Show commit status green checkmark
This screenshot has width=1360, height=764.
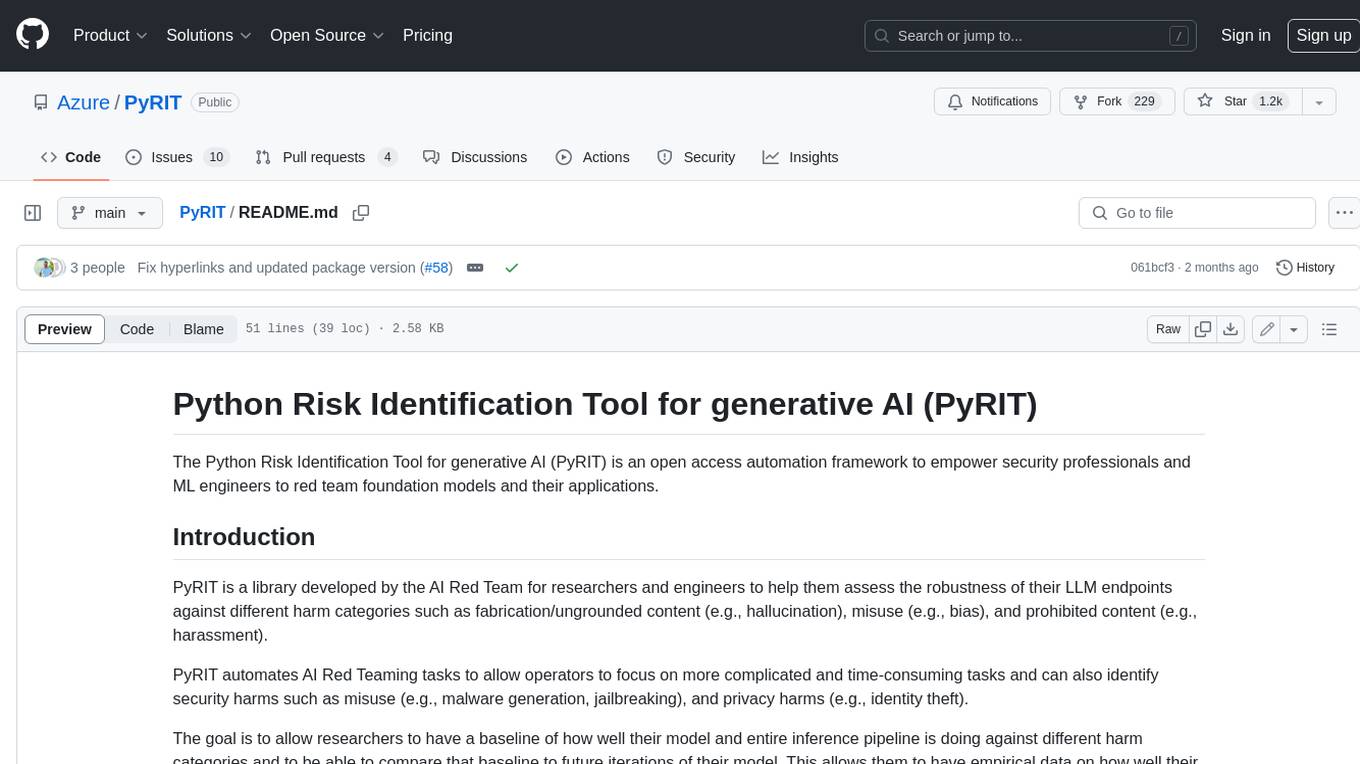click(511, 268)
